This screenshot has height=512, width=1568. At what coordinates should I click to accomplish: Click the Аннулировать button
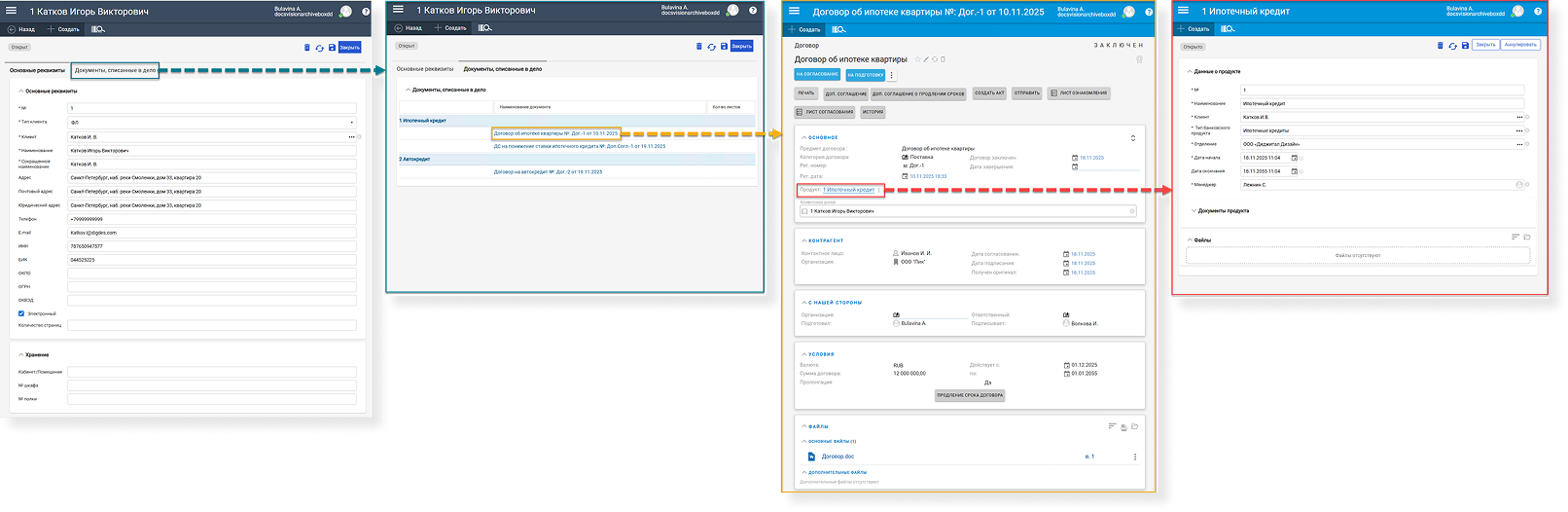point(1519,45)
